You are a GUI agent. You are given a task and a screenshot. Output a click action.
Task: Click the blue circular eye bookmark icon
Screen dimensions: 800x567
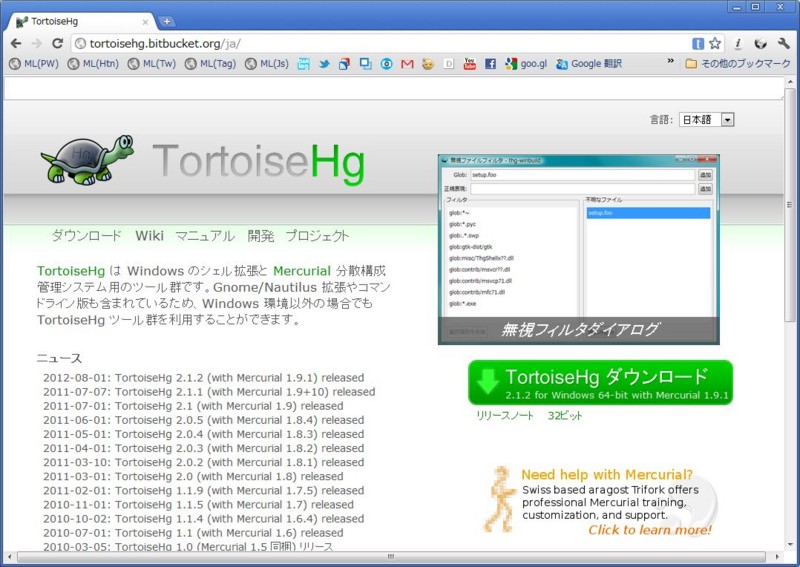387,64
